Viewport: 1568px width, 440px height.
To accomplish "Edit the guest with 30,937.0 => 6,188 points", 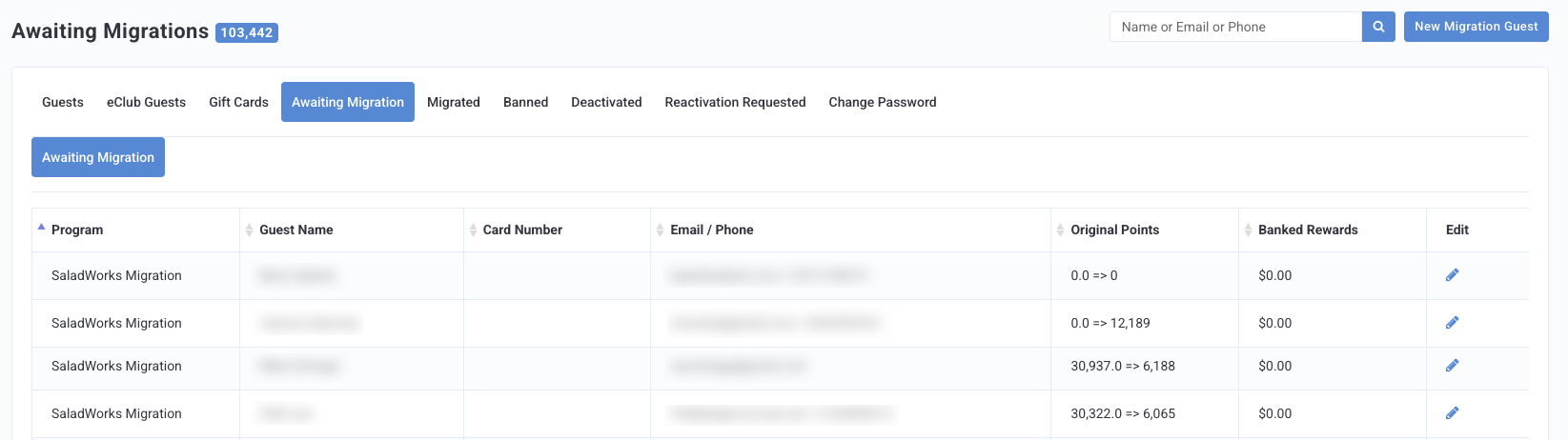I will (1452, 366).
